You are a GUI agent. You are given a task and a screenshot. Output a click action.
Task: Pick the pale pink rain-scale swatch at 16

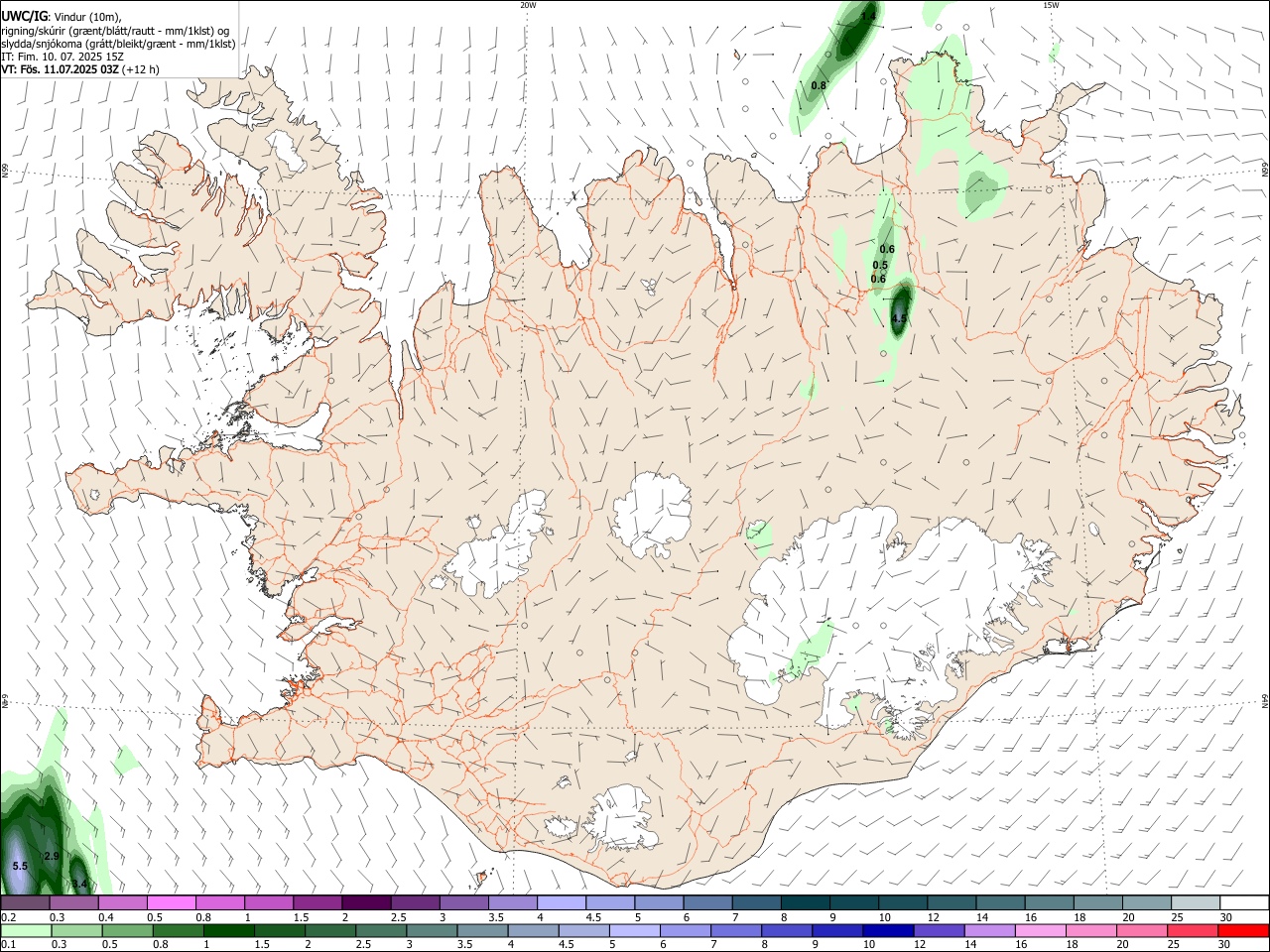1039,930
